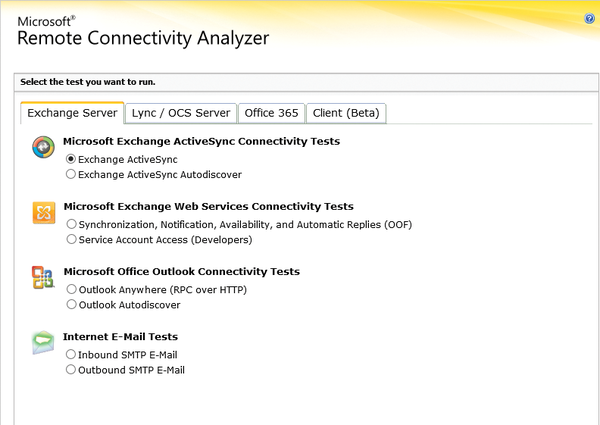Choose Outbound SMTP E-Mail test
This screenshot has height=425, width=600.
click(70, 369)
